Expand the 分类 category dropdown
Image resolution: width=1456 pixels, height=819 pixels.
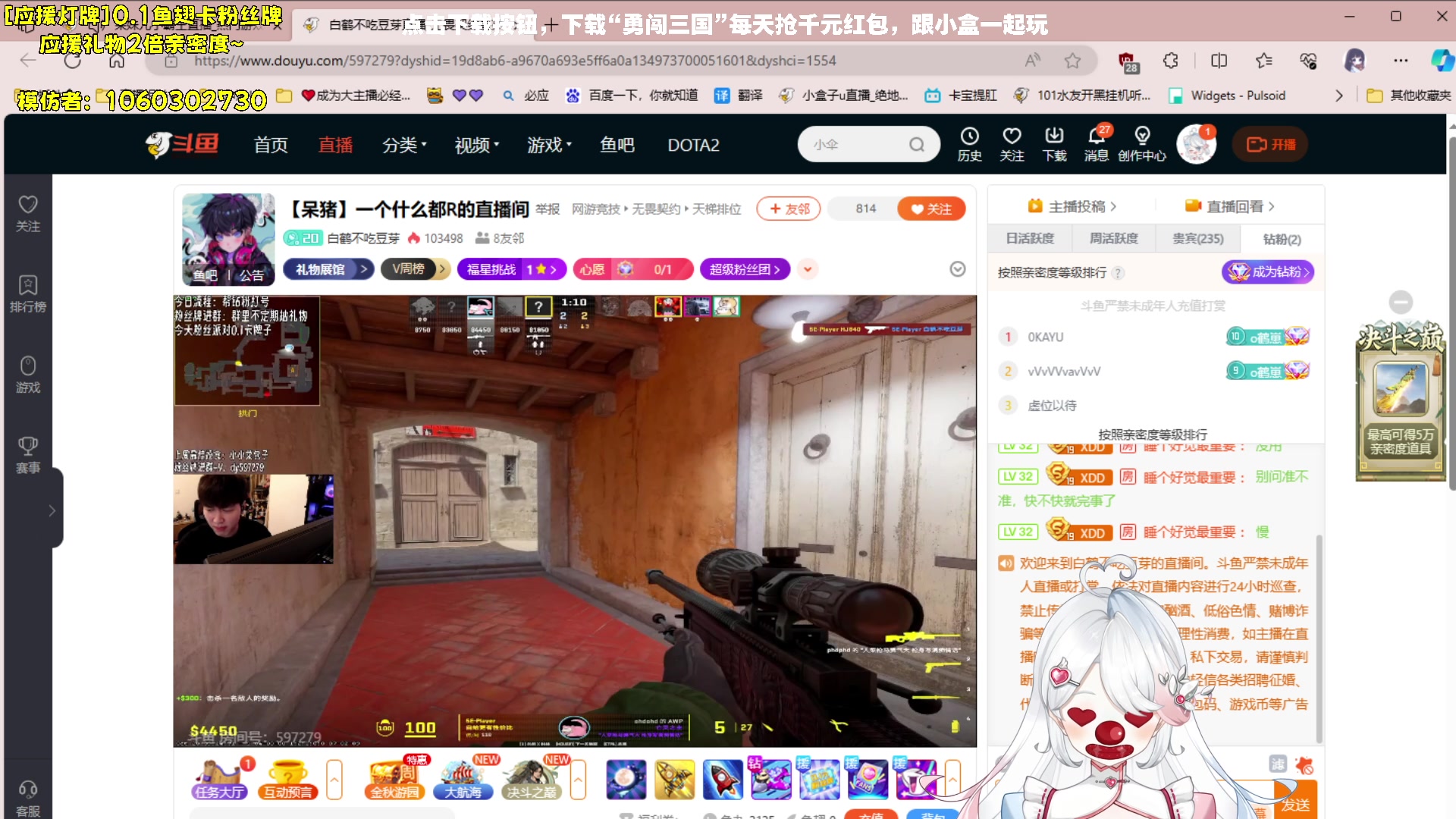[403, 146]
